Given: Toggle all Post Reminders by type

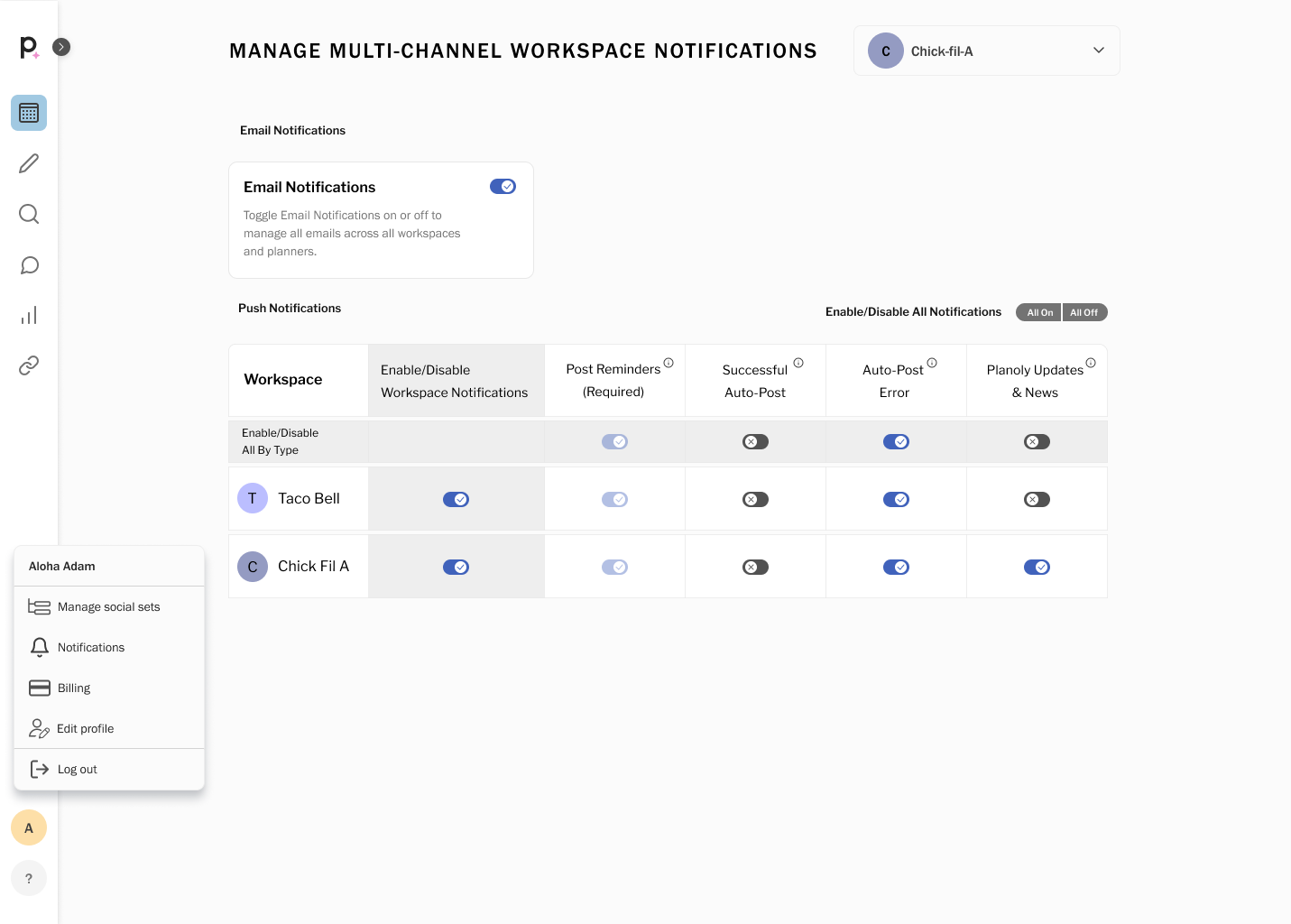Looking at the screenshot, I should pyautogui.click(x=614, y=441).
